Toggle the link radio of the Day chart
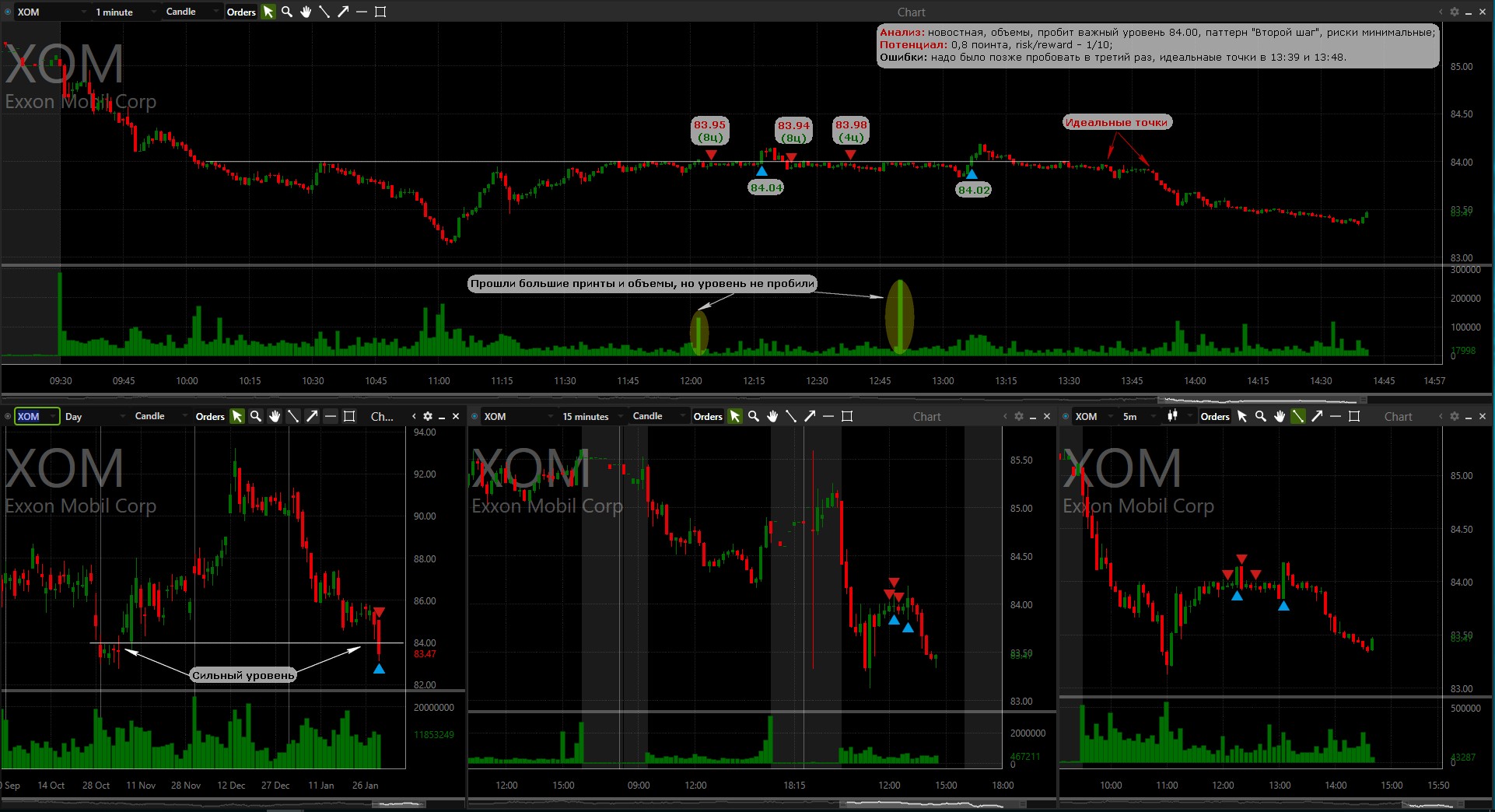This screenshot has width=1495, height=812. tap(8, 416)
